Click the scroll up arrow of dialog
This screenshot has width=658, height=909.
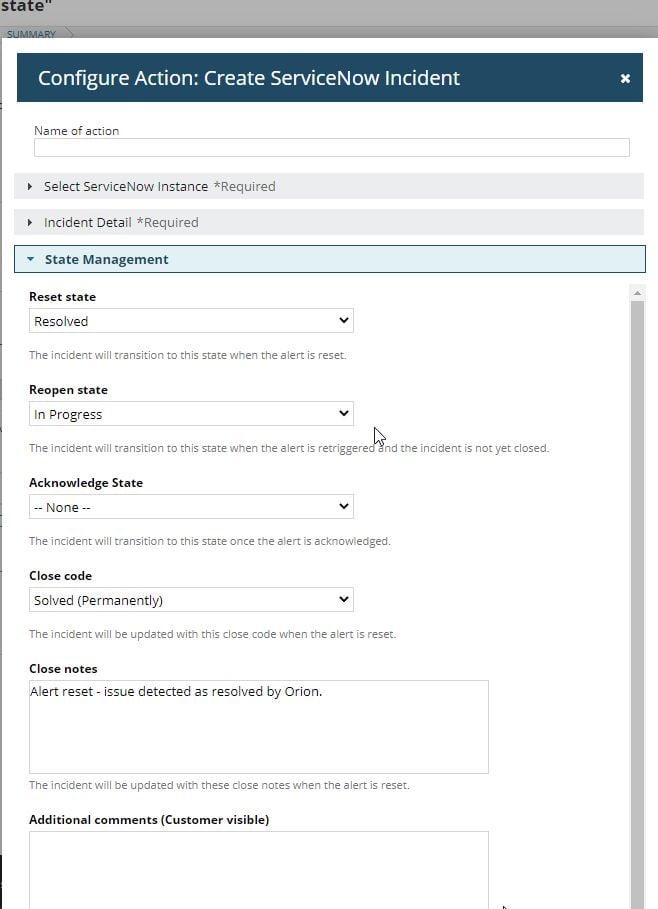(x=637, y=292)
